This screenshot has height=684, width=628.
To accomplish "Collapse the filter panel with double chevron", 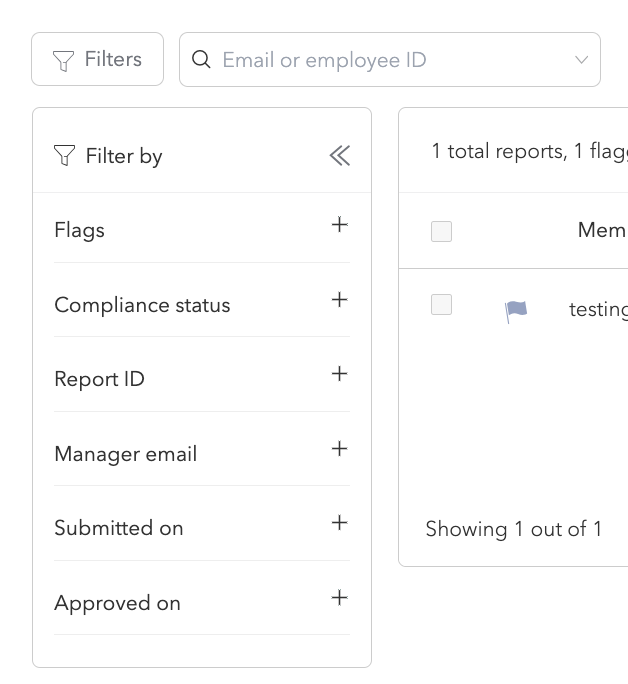I will pyautogui.click(x=339, y=156).
